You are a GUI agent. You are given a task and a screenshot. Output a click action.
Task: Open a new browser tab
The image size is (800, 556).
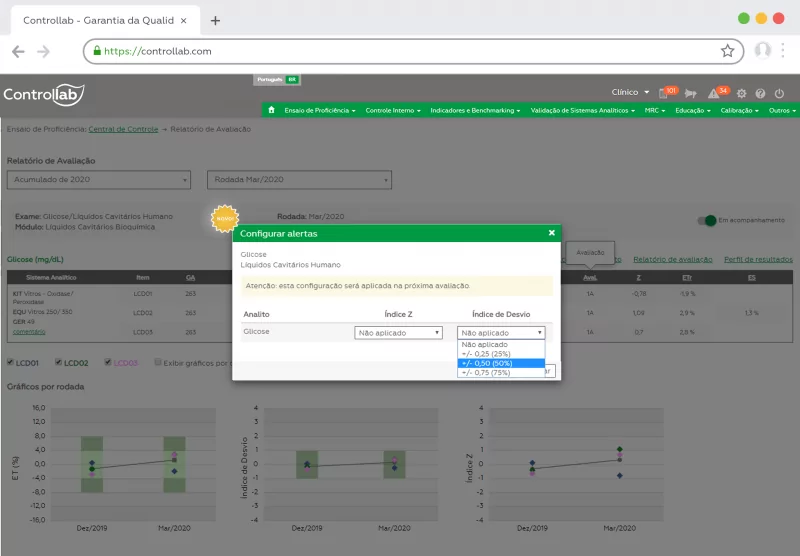click(215, 20)
